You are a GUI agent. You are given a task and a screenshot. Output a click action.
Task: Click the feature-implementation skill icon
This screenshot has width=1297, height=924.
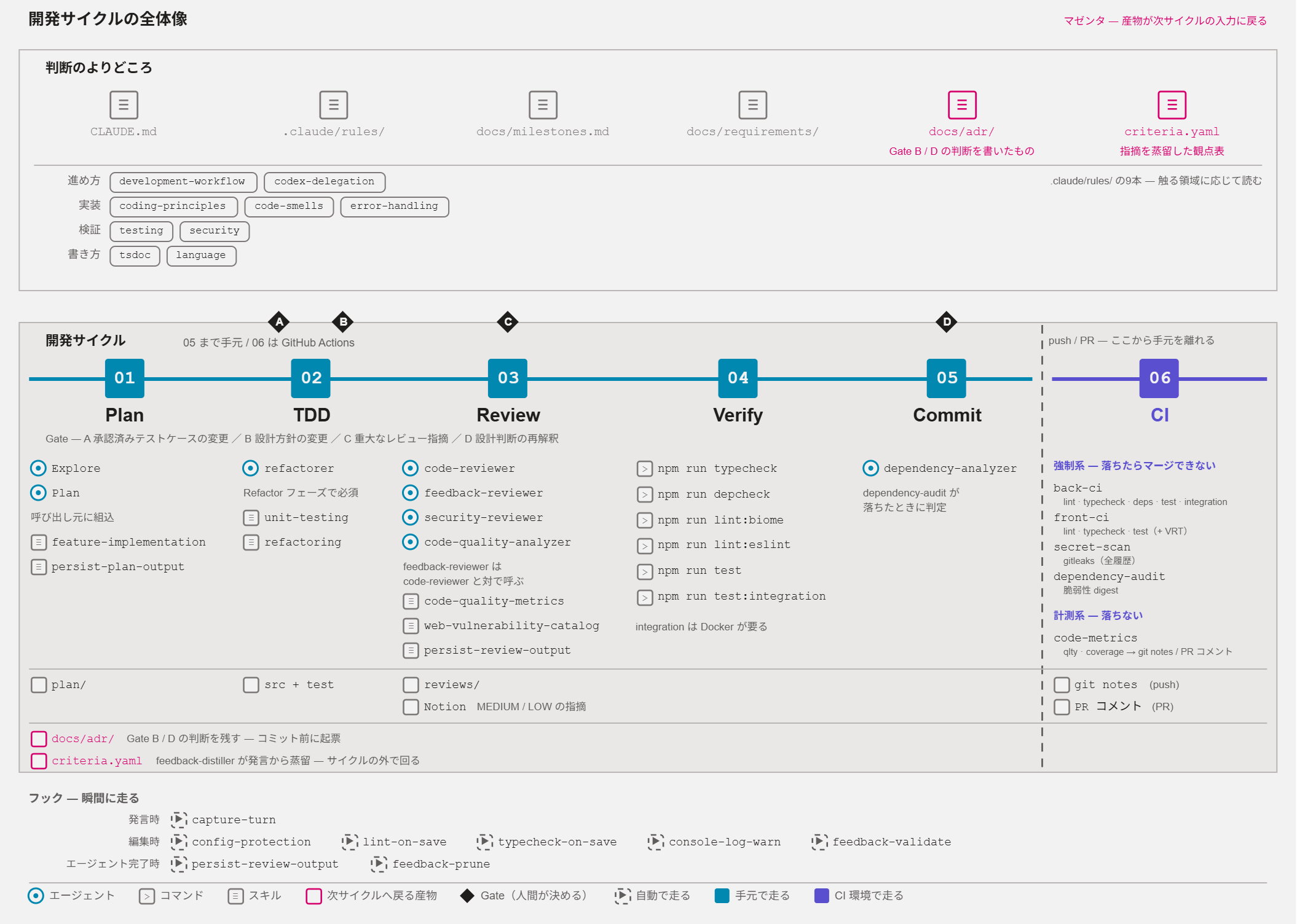39,542
